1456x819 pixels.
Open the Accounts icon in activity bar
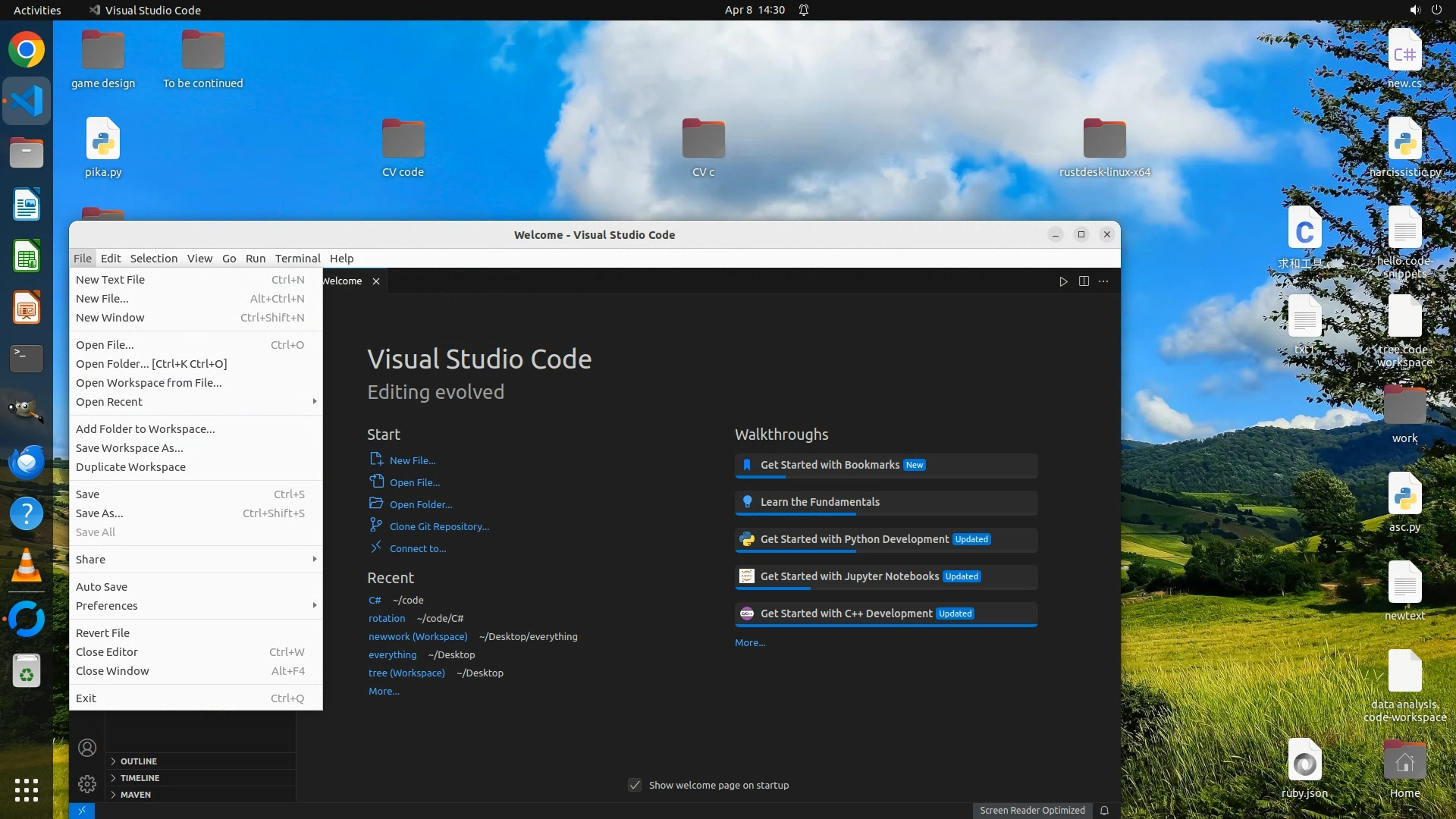point(87,748)
